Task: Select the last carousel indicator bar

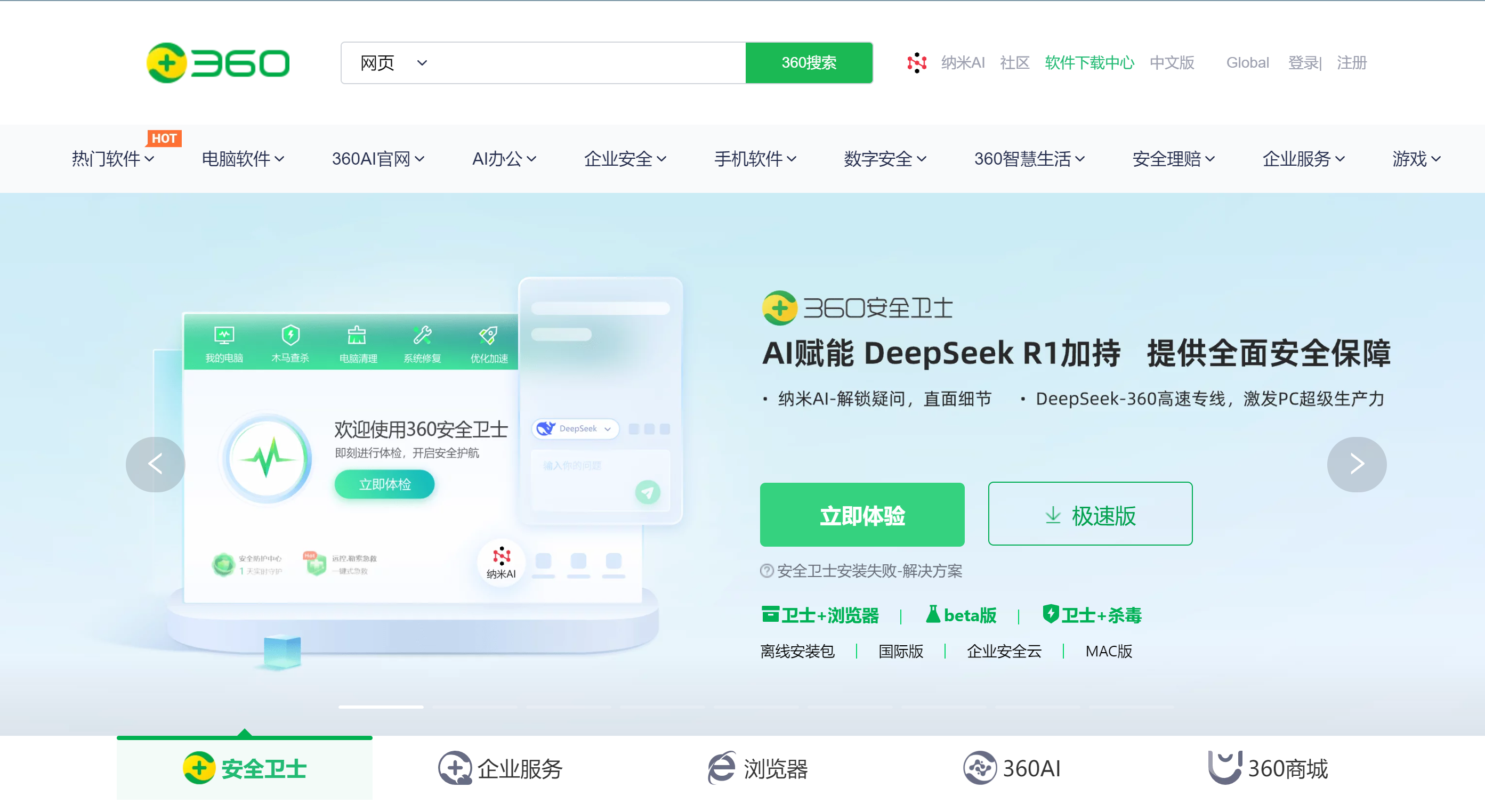Action: tap(1131, 706)
